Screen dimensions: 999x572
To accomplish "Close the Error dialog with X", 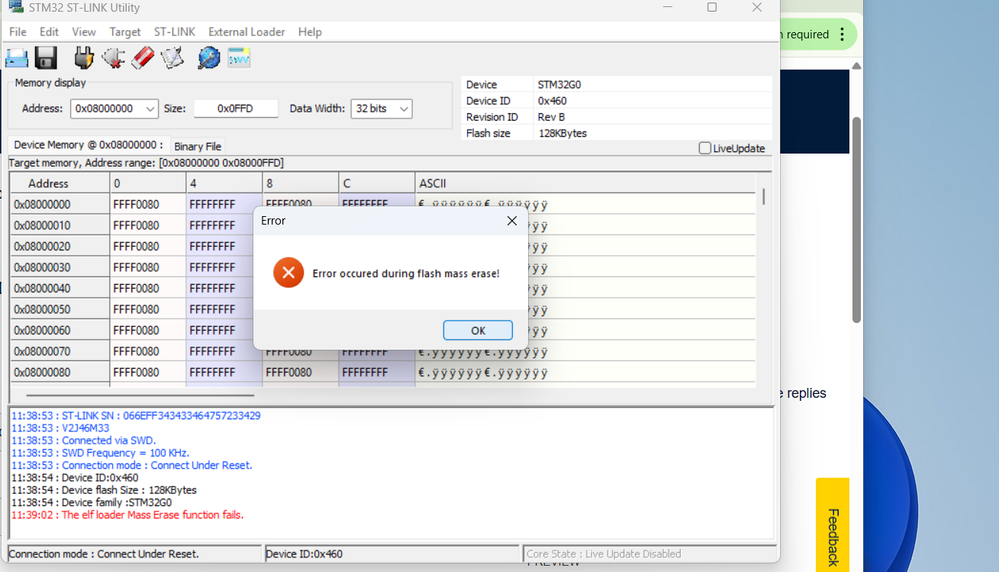I will pyautogui.click(x=512, y=221).
